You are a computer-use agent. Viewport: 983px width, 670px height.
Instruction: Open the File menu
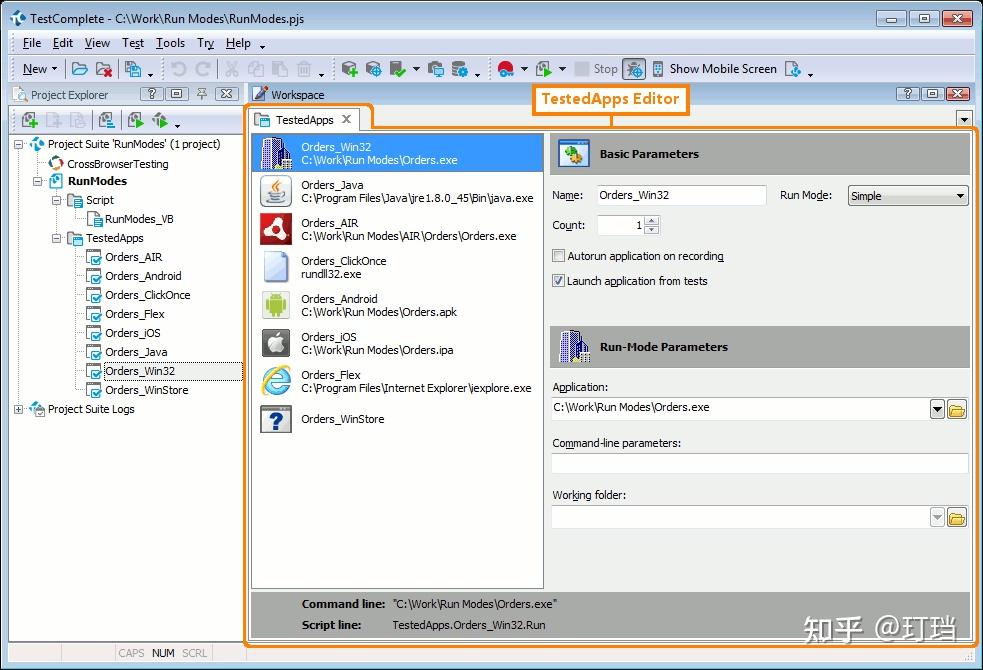[32, 43]
